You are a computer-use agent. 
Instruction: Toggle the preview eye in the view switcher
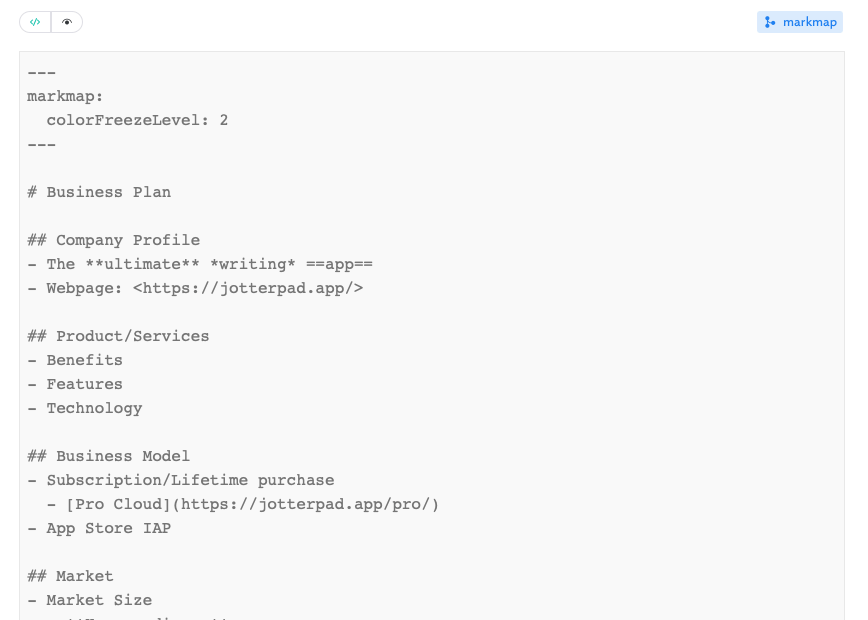(66, 21)
